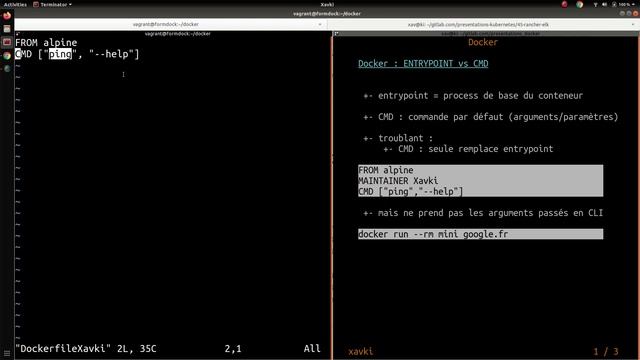Open the Terminator application menu
640x360 pixels.
pos(52,4)
